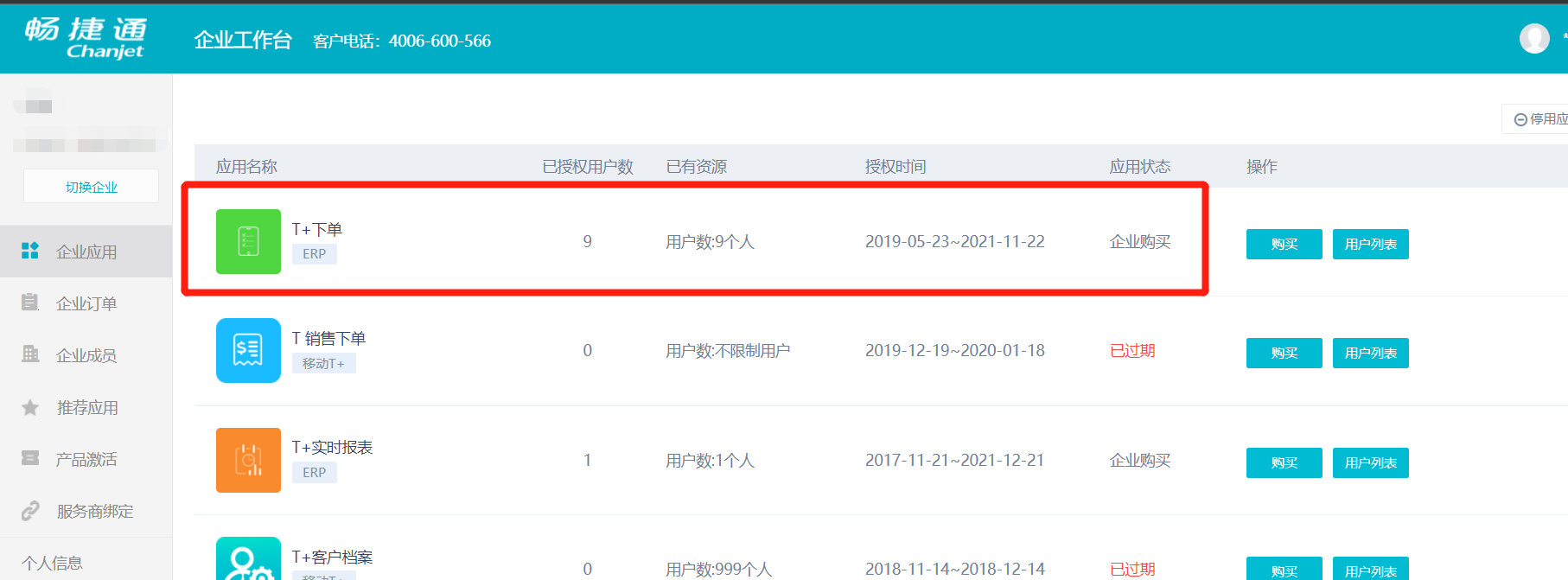Click the ERP tag under T+下单
Viewport: 1568px width, 580px height.
coord(314,254)
